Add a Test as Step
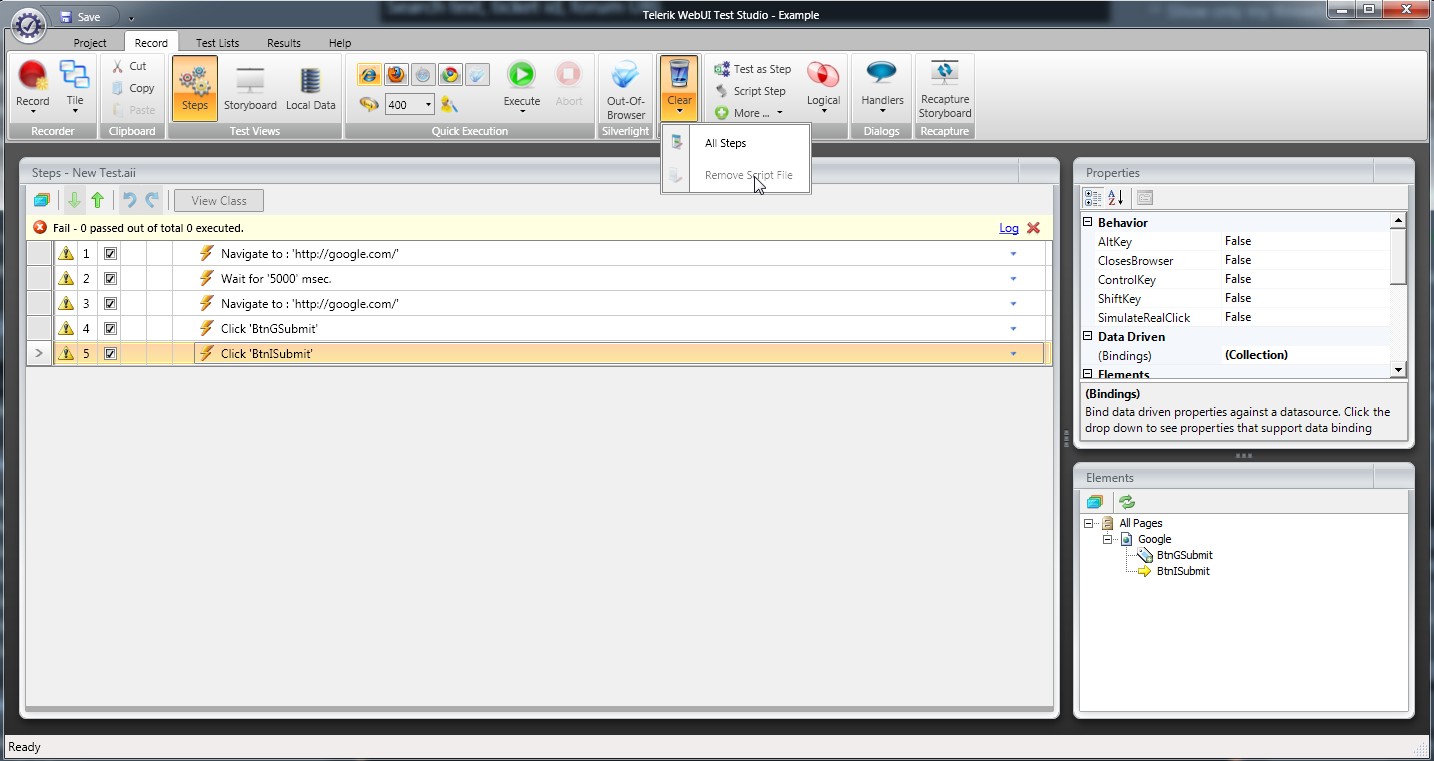Image resolution: width=1434 pixels, height=761 pixels. point(752,69)
